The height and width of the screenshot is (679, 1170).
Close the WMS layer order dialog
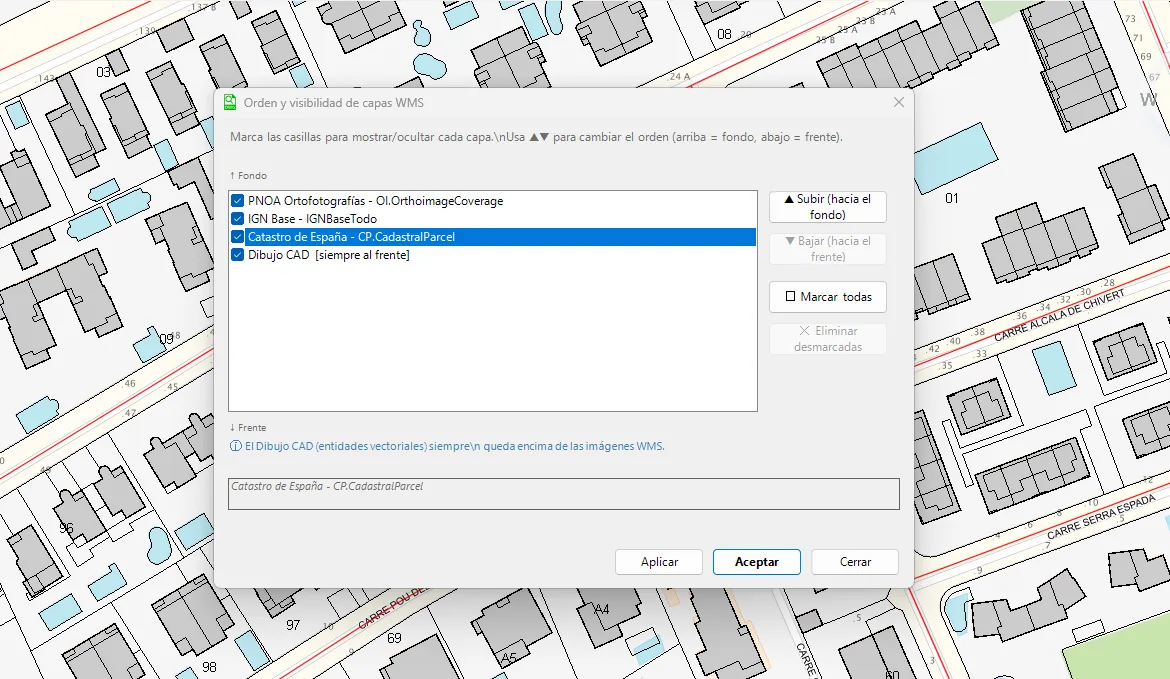pyautogui.click(x=898, y=102)
